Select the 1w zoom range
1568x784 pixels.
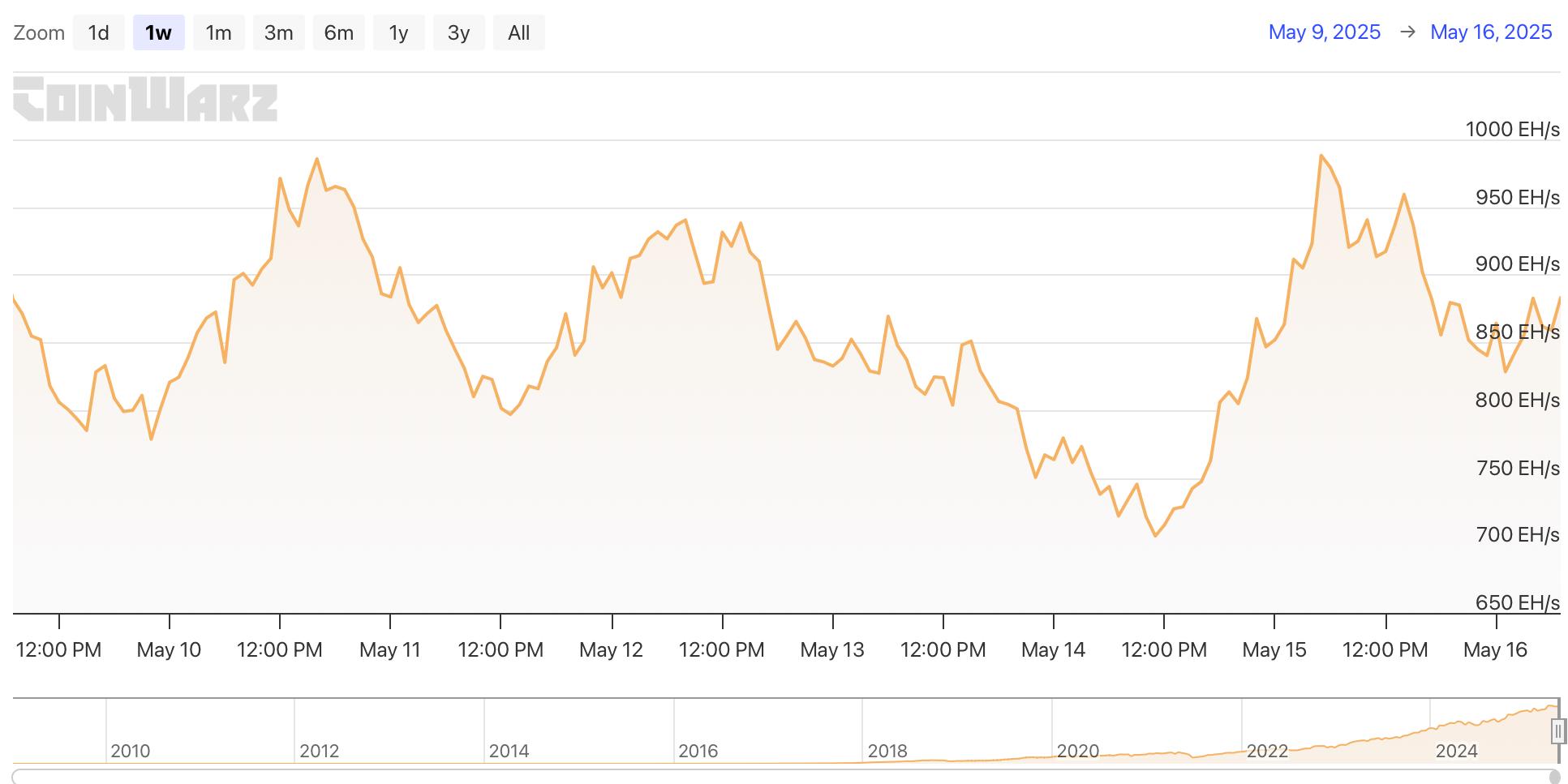coord(159,32)
